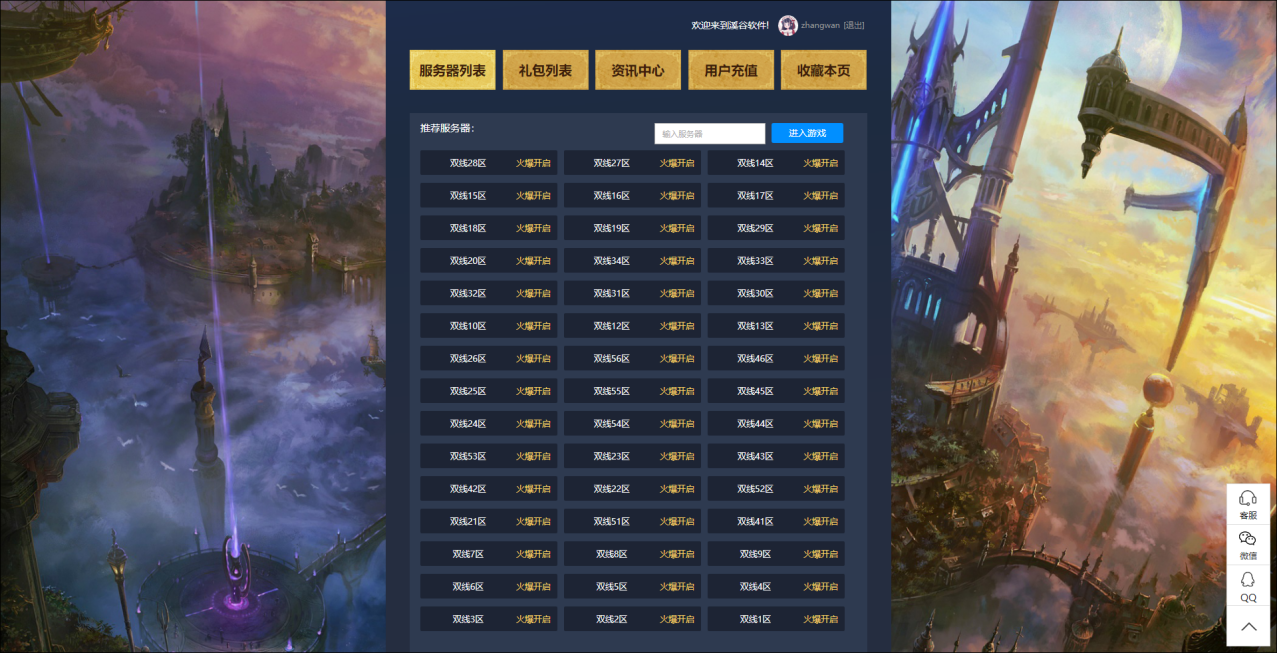Open server 双线55区
The image size is (1277, 653).
[632, 391]
